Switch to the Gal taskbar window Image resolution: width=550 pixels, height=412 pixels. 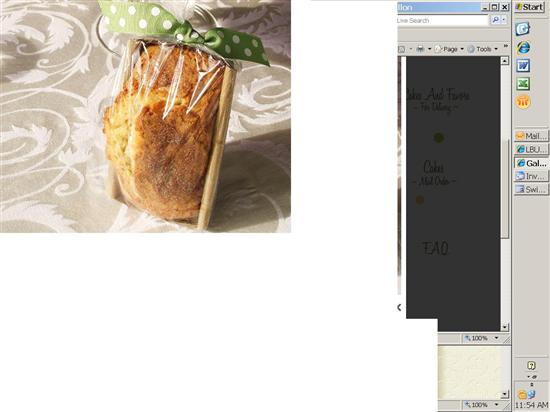pyautogui.click(x=531, y=163)
